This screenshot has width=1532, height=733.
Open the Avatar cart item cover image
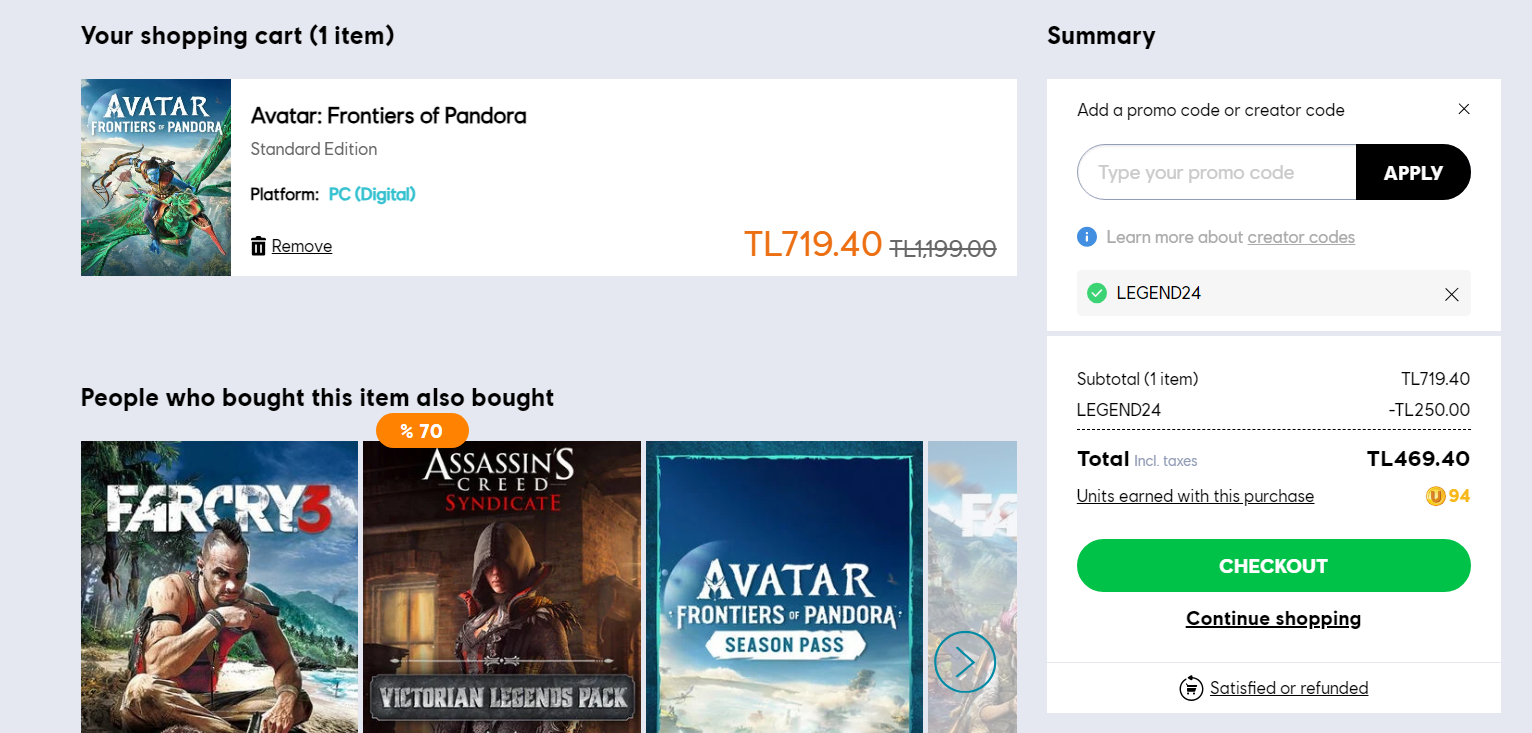pos(156,177)
